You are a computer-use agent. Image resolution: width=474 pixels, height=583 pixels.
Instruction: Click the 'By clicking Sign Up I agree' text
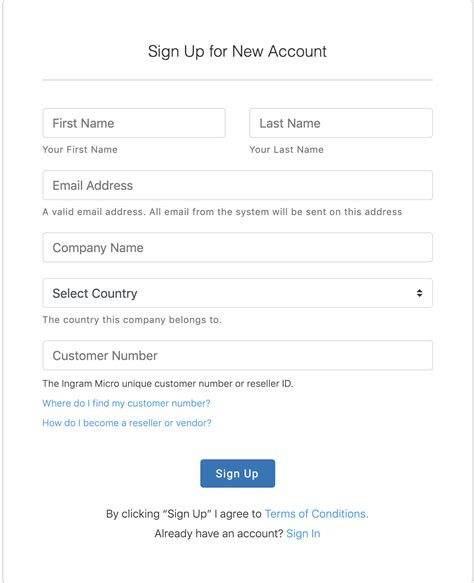[184, 514]
